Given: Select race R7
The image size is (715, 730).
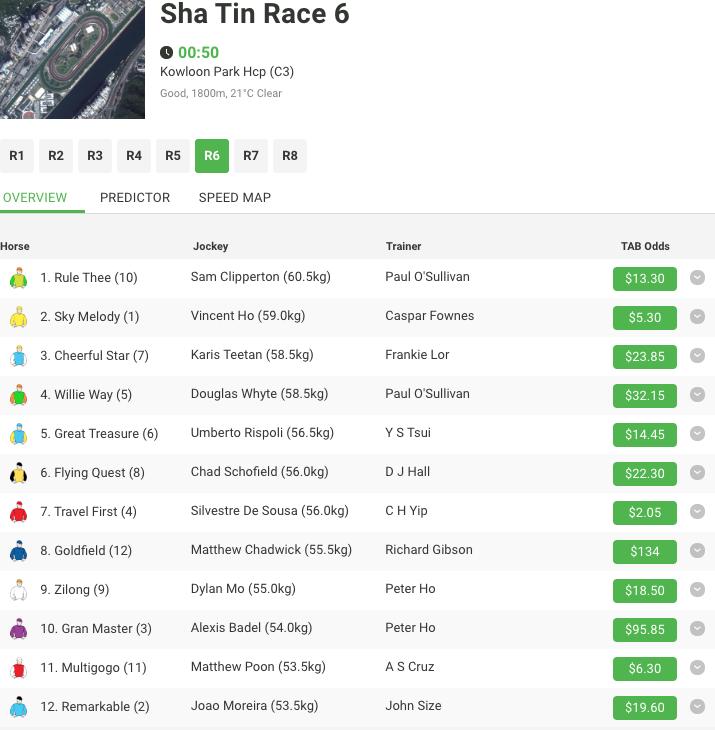Looking at the screenshot, I should pos(251,156).
